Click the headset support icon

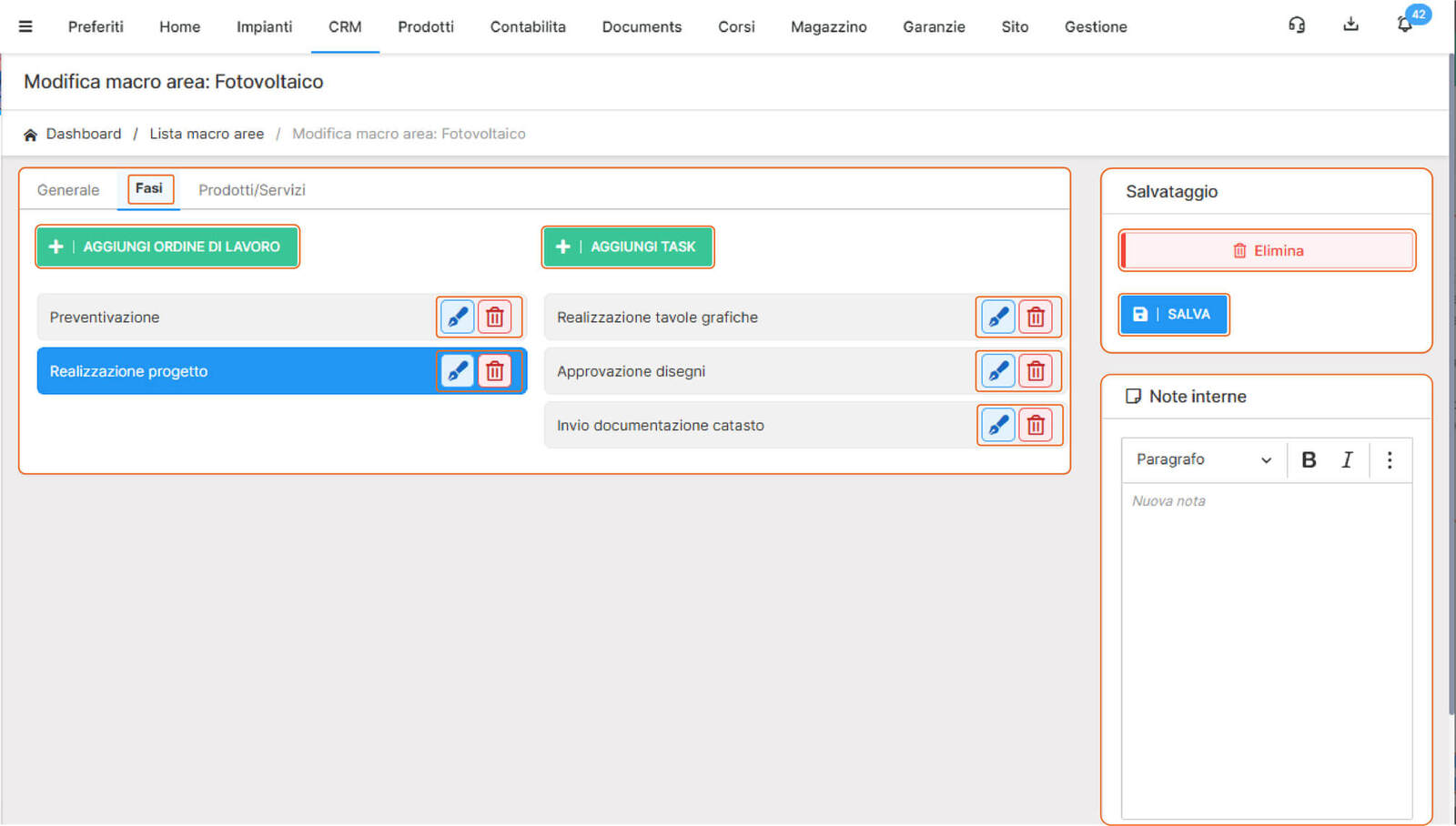1297,25
